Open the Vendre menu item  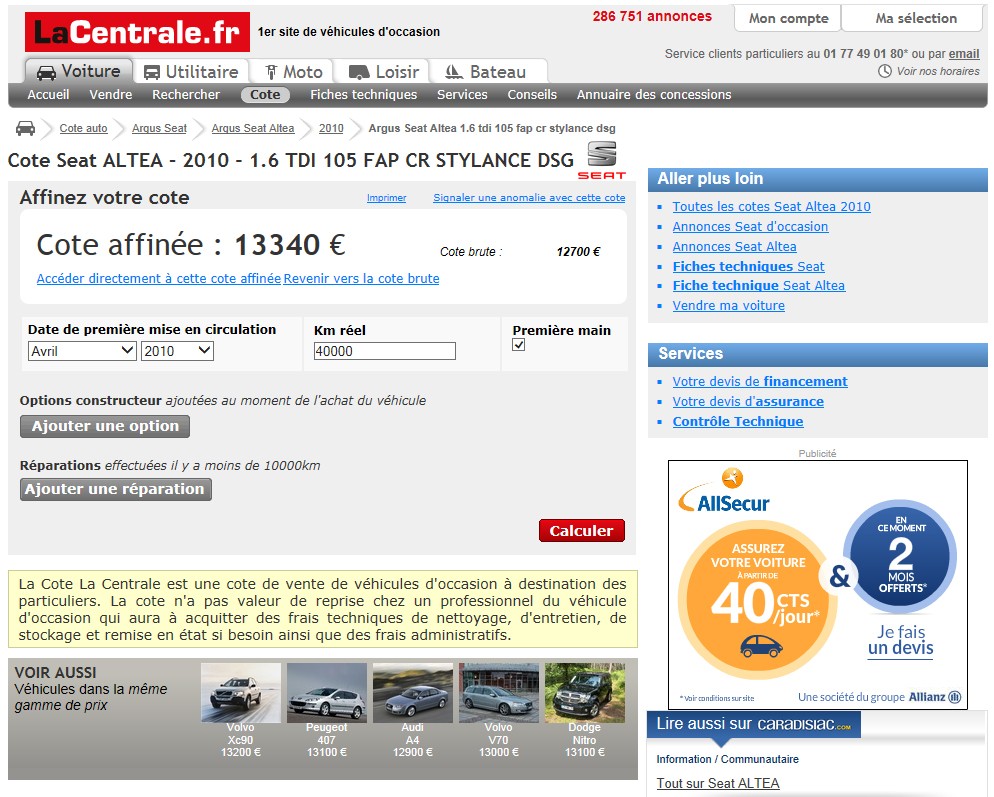click(111, 94)
